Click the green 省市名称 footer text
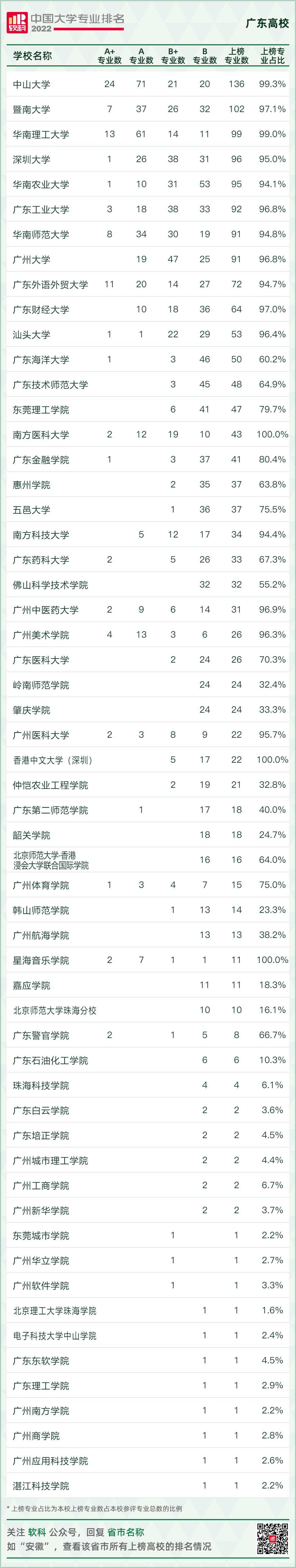Image resolution: width=296 pixels, height=1568 pixels. [126, 1532]
